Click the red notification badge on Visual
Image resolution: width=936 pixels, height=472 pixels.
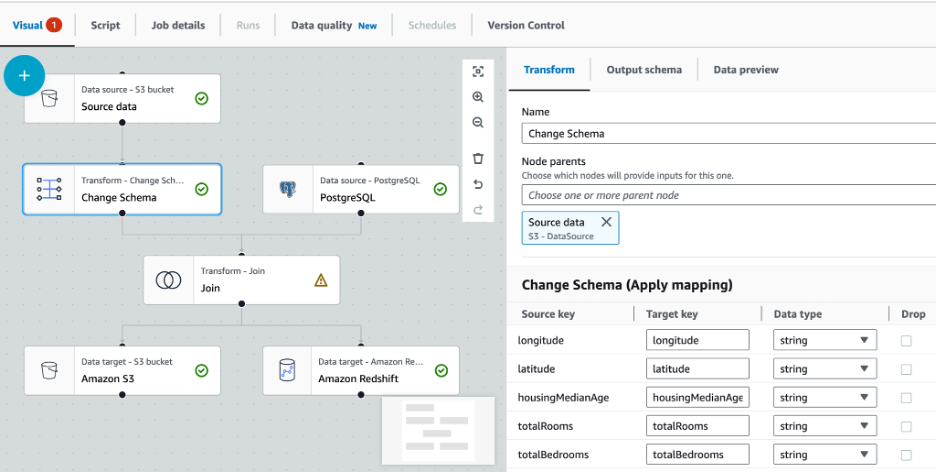(54, 25)
